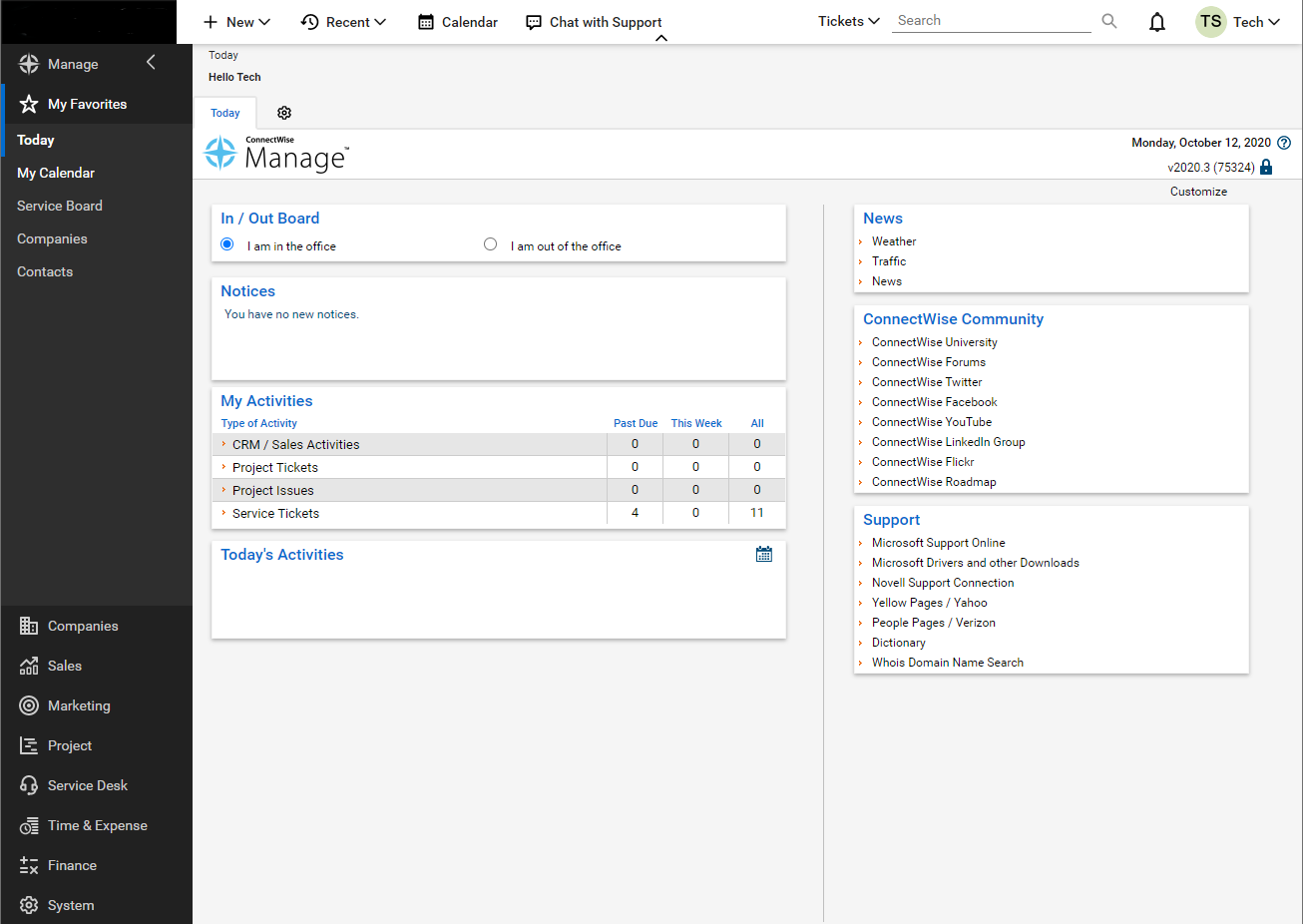Open the Companies building icon module
Screen dimensions: 1303x924
coord(29,626)
